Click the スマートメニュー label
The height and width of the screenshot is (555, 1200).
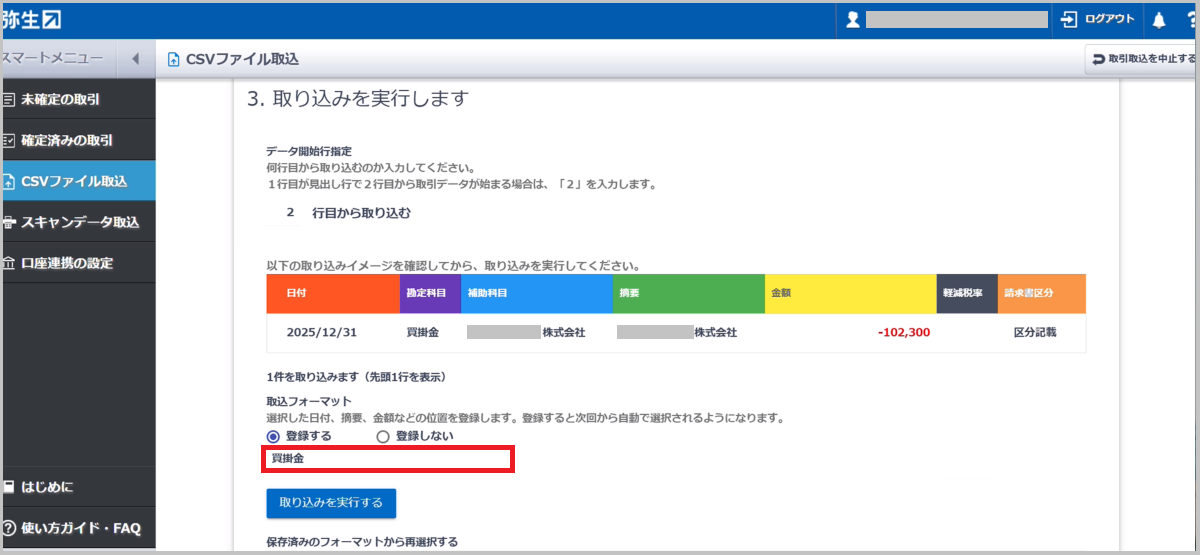tap(51, 59)
